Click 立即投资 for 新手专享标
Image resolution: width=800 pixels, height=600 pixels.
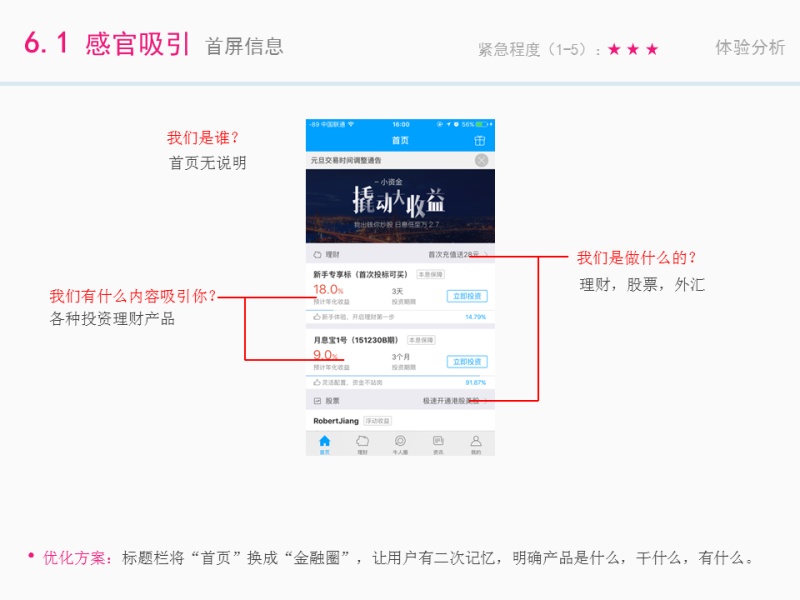tap(467, 296)
